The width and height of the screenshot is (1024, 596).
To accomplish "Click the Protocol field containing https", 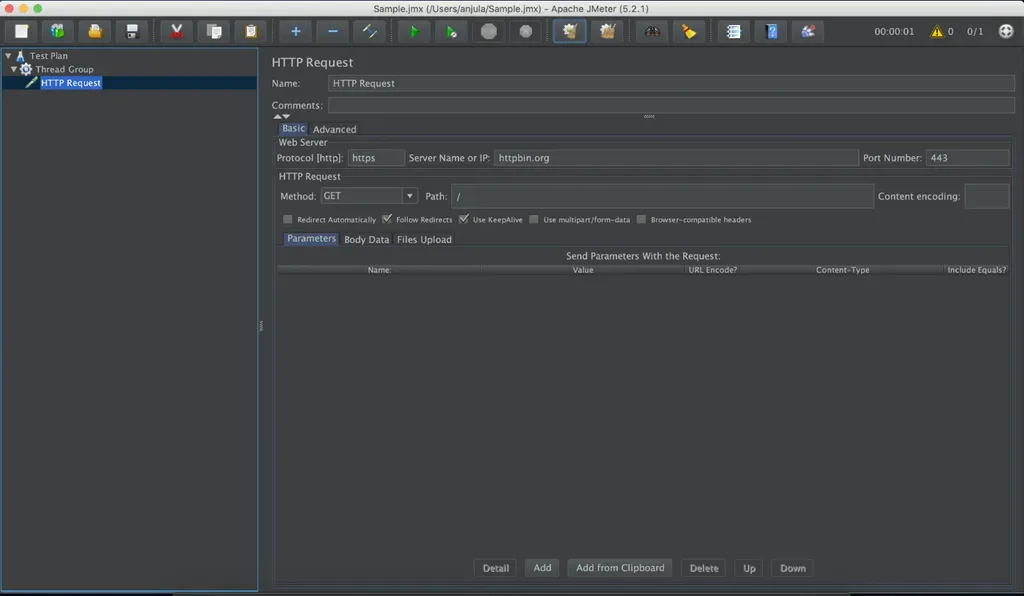I will [x=376, y=158].
